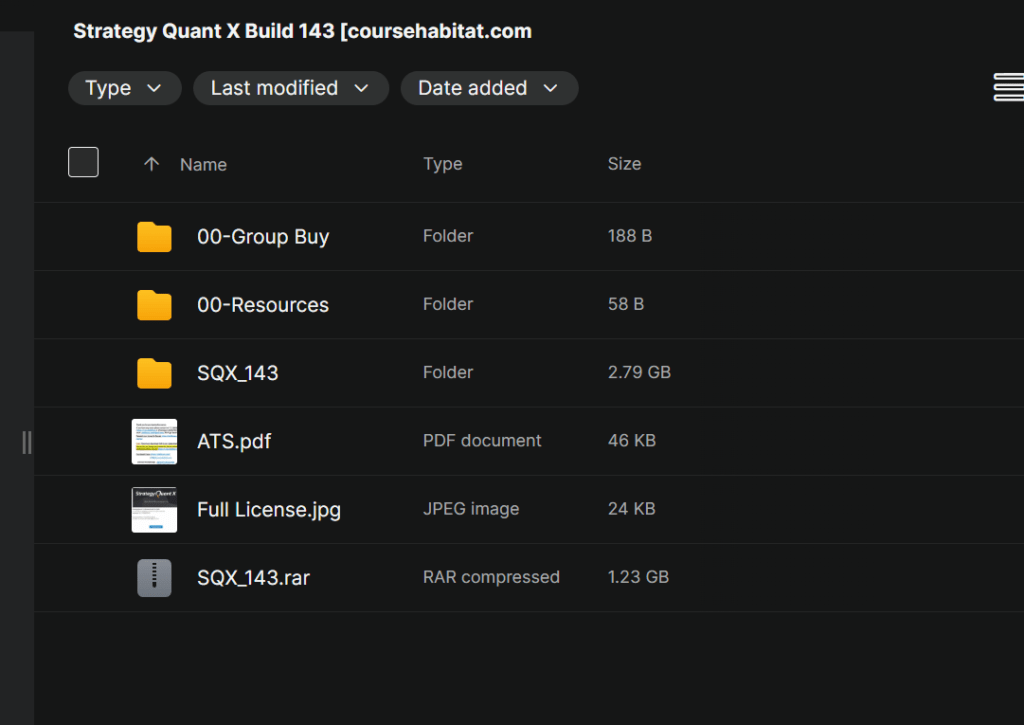Click the SQX_143.rar archive icon
This screenshot has width=1024, height=725.
(x=154, y=577)
